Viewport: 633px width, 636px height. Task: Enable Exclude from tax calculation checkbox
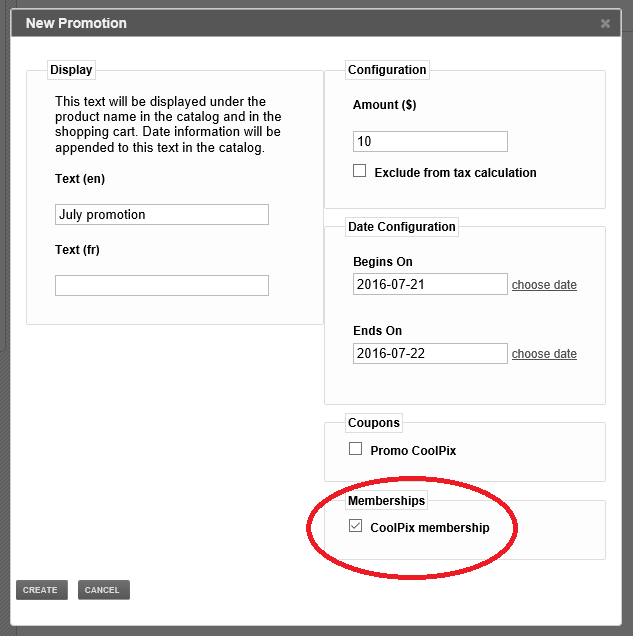359,171
